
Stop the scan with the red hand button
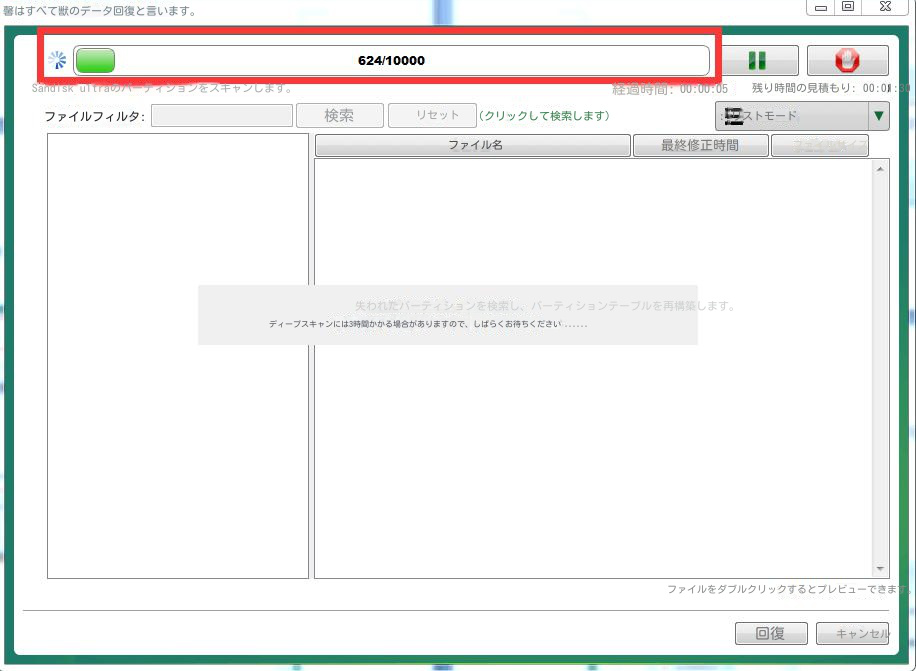[x=848, y=60]
